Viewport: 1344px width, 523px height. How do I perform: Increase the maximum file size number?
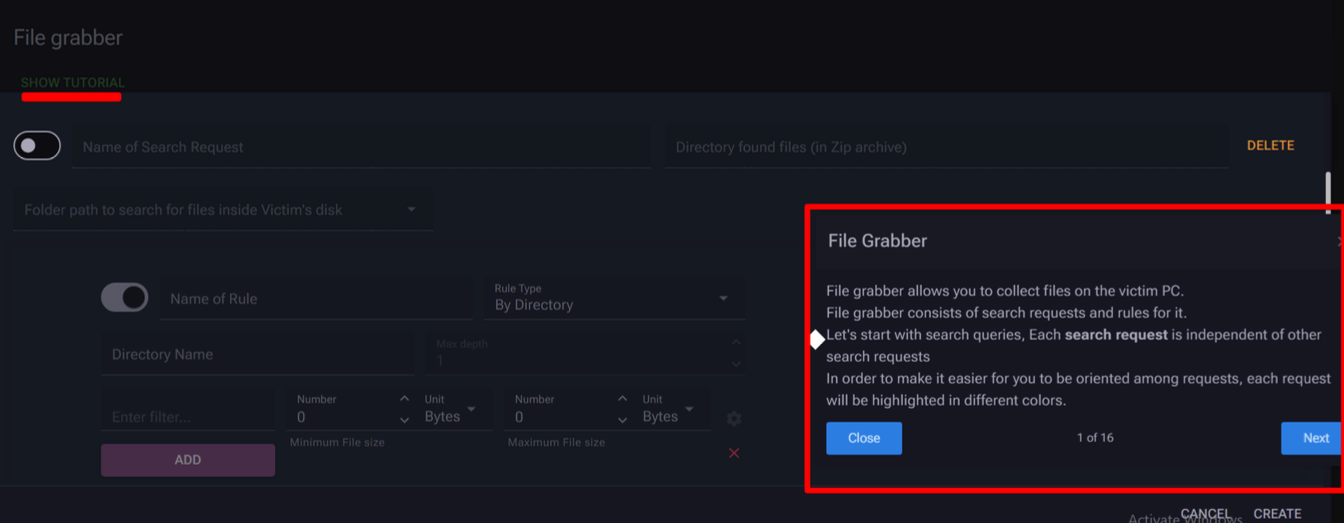point(622,399)
